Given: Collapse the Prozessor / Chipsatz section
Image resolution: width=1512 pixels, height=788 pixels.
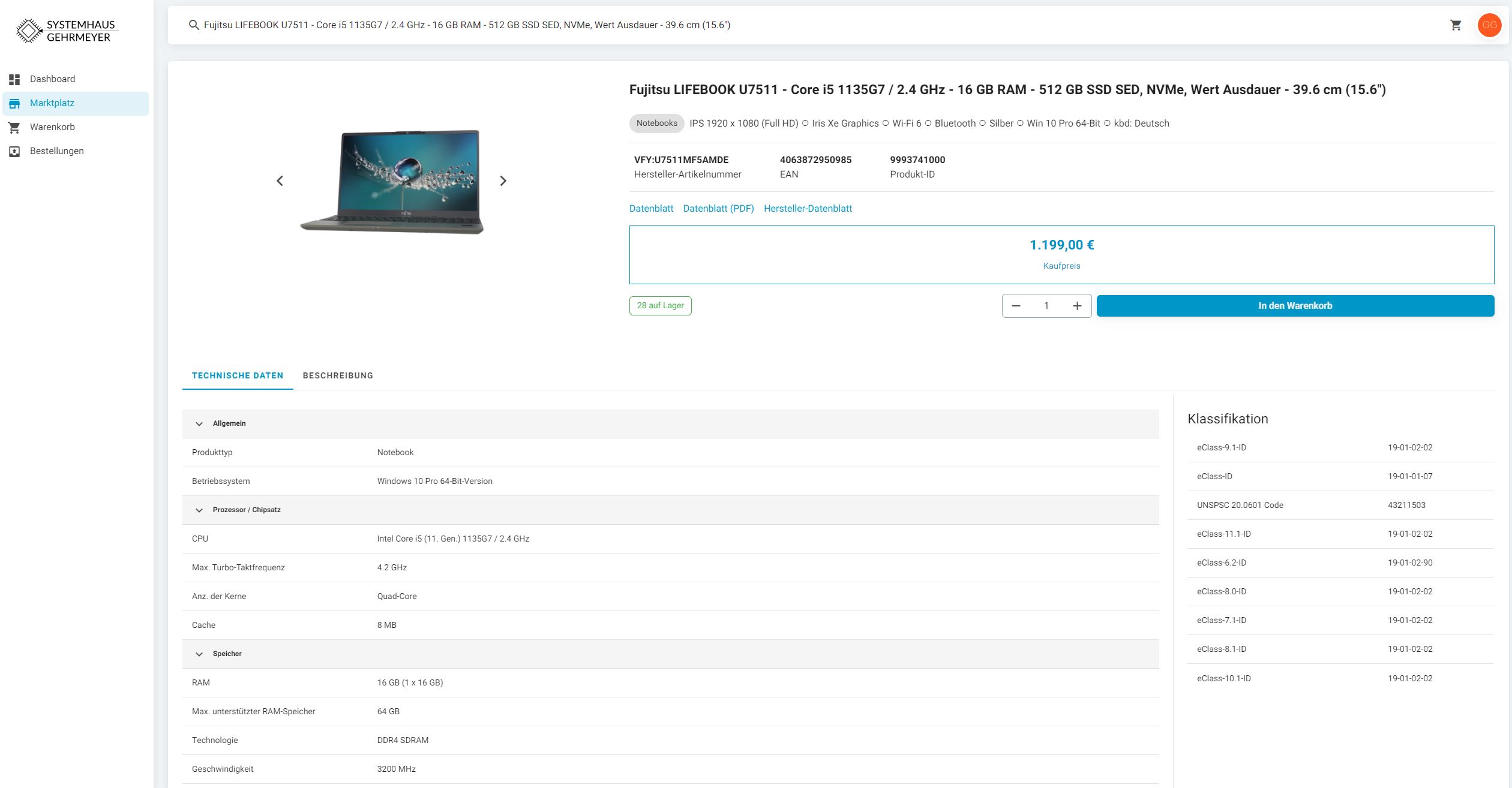Looking at the screenshot, I should 199,510.
